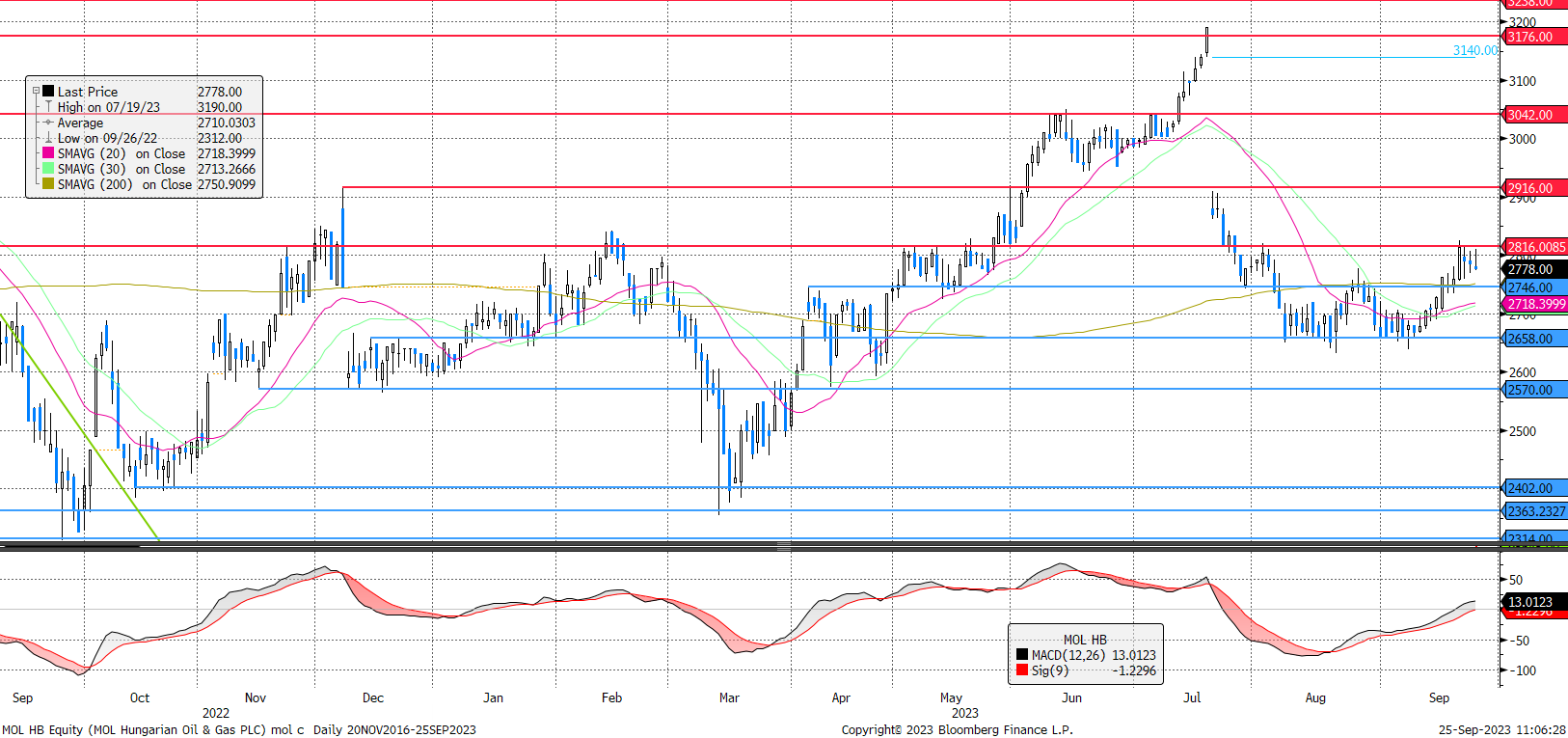Screen dimensions: 1568x738
Task: Click the black 13.0123 MACD axis tag
Action: 1535,601
